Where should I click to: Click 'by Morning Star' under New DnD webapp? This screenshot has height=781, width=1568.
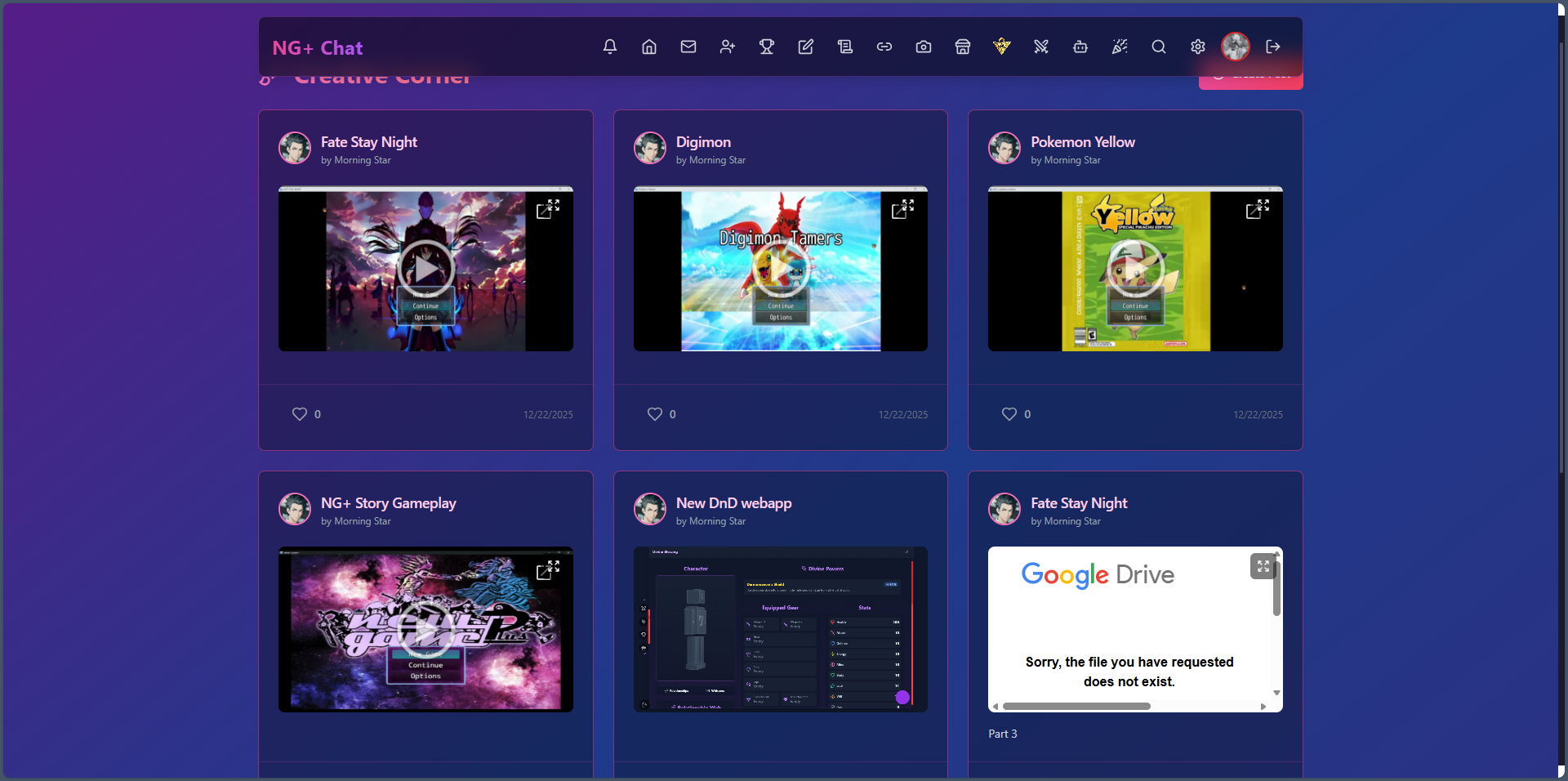[710, 521]
